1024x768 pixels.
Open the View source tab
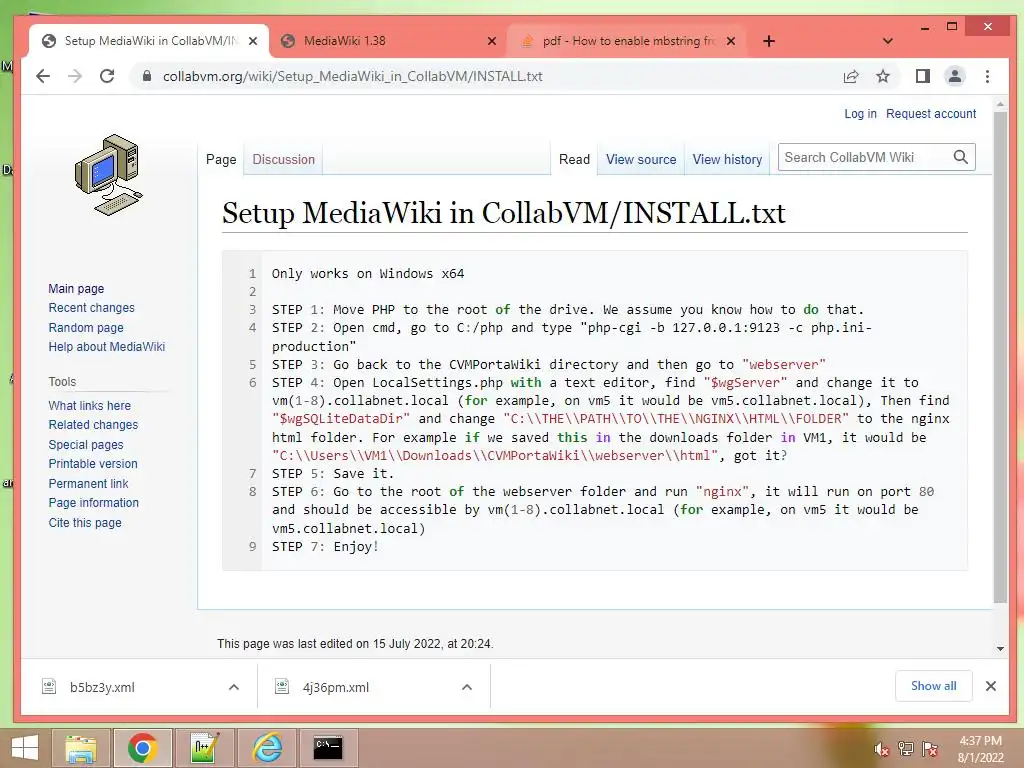point(641,159)
